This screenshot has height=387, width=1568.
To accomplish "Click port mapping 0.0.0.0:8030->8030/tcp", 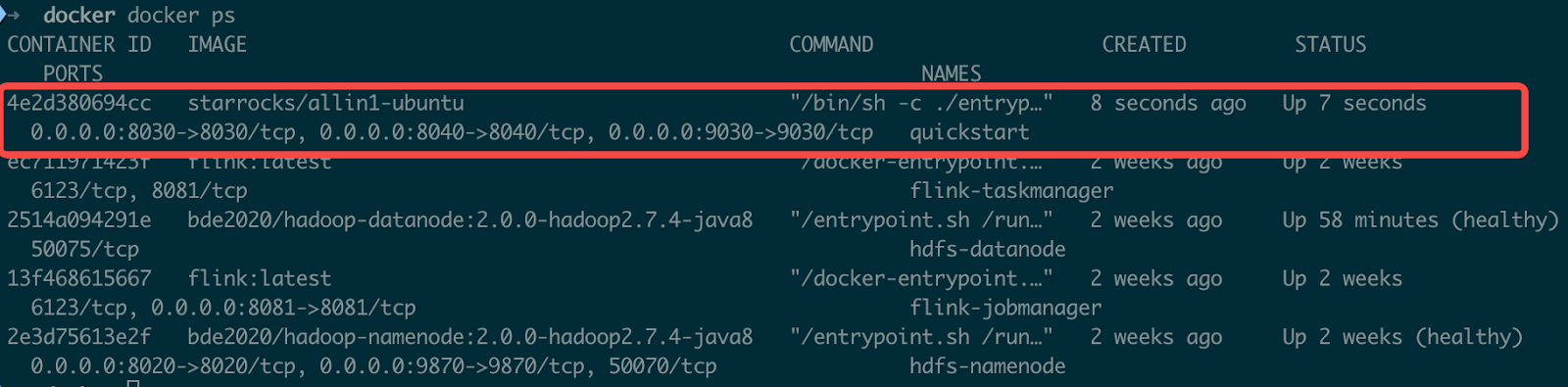I will pyautogui.click(x=164, y=132).
